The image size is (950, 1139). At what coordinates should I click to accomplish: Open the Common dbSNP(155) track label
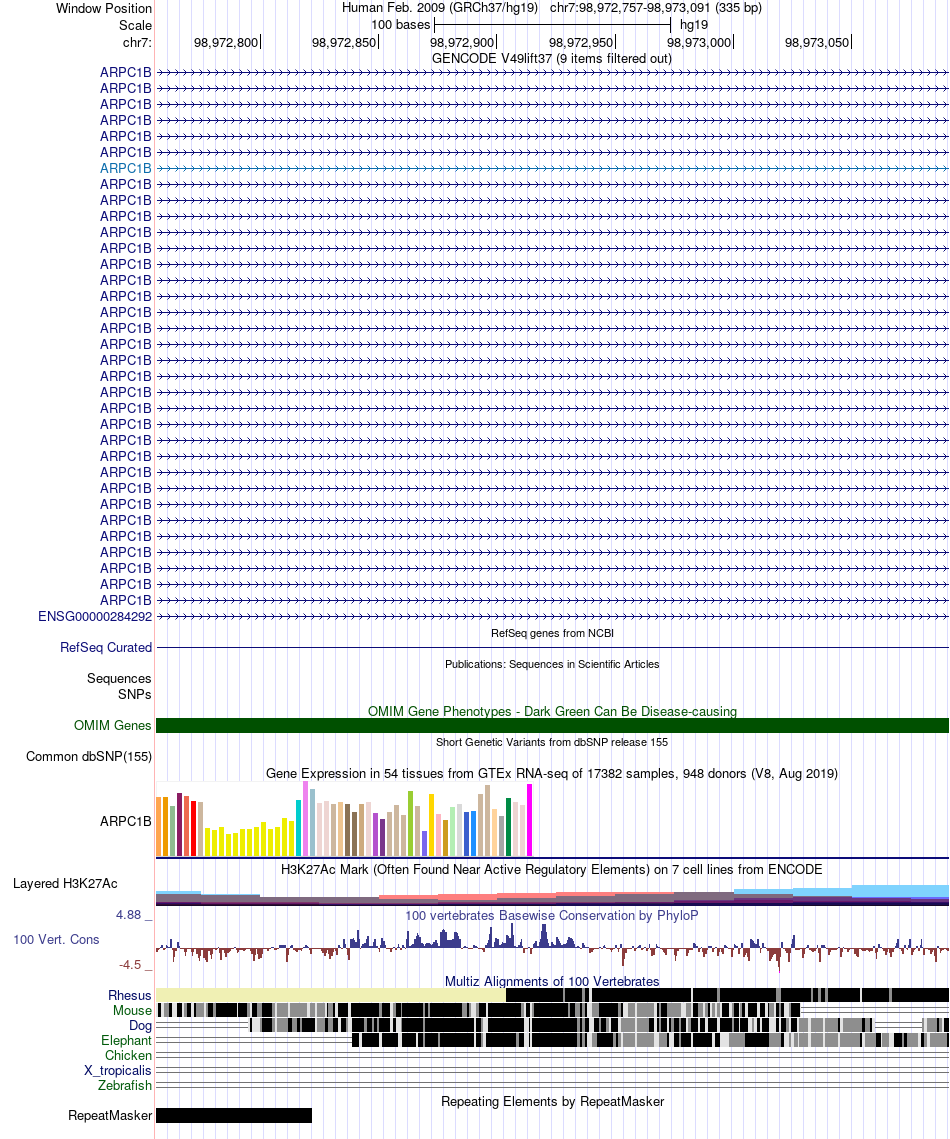click(x=89, y=756)
